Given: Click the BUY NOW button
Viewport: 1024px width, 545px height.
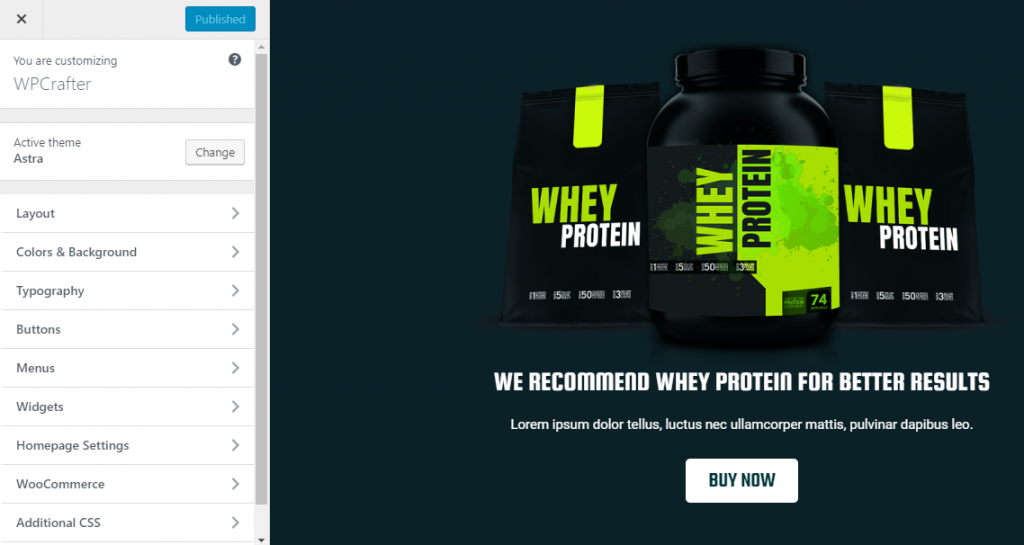Looking at the screenshot, I should coord(741,480).
